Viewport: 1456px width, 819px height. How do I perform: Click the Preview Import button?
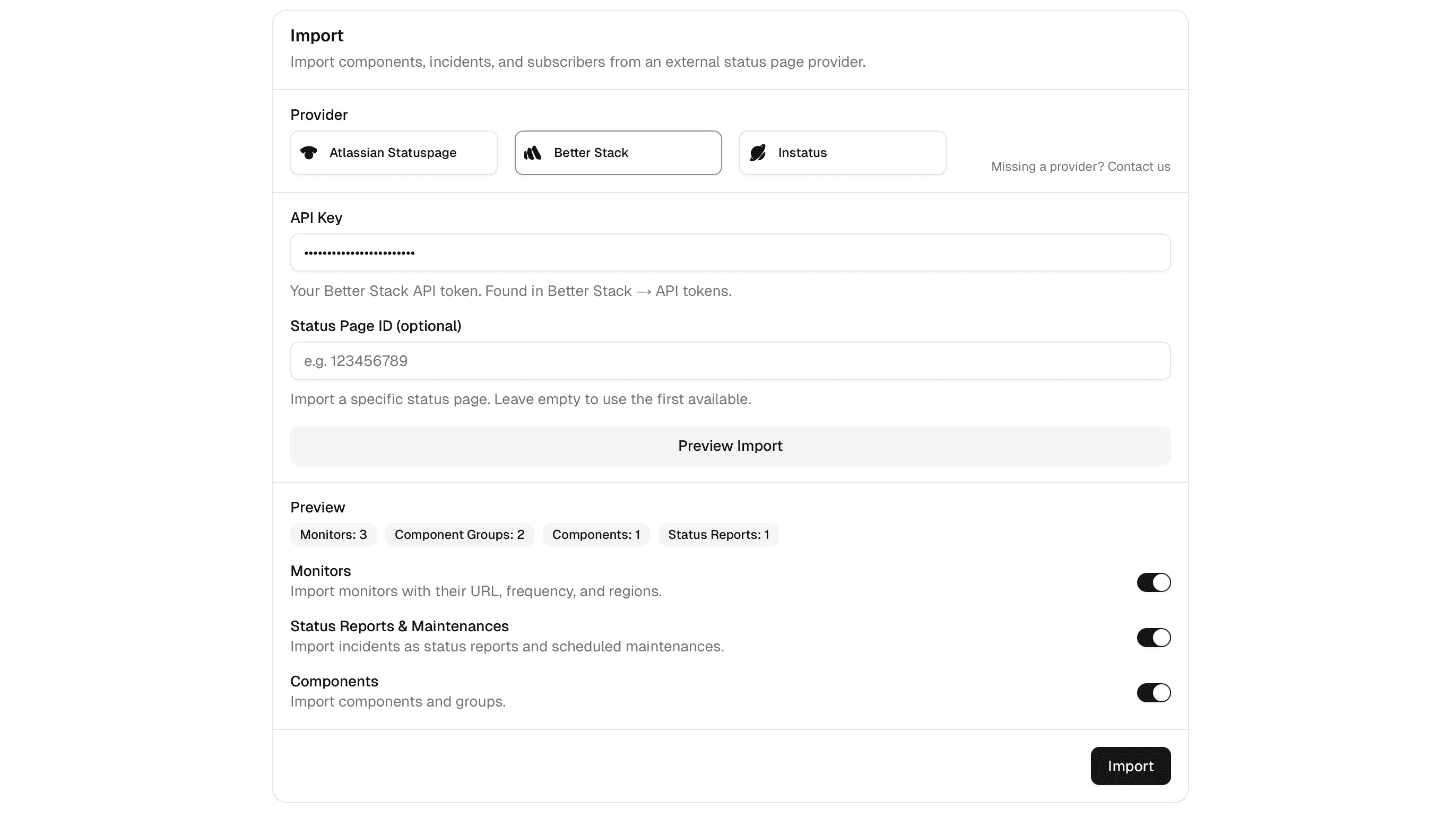(730, 446)
